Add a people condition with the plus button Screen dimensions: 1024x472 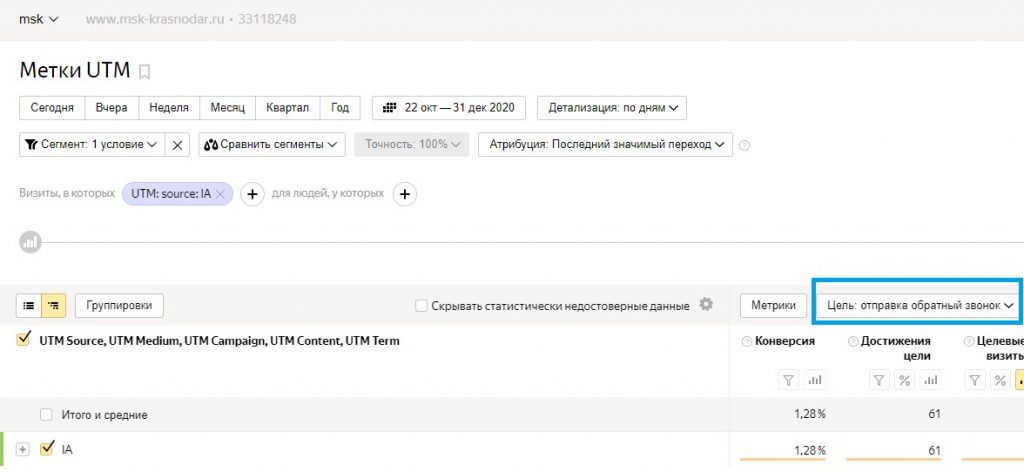pos(404,194)
